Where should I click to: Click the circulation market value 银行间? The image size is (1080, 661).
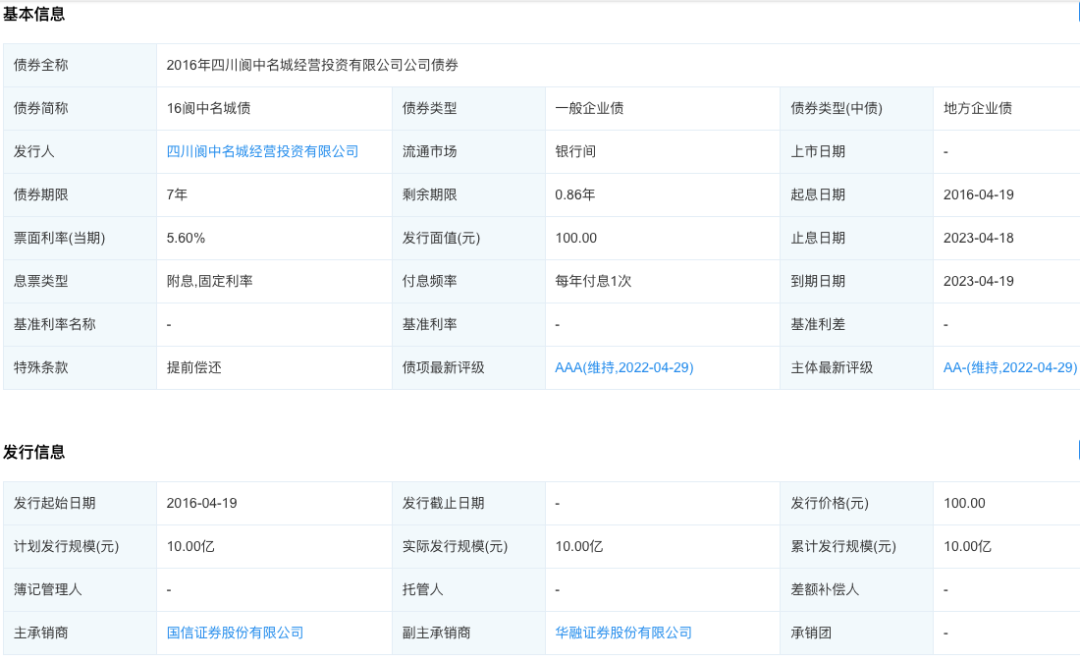pos(576,152)
